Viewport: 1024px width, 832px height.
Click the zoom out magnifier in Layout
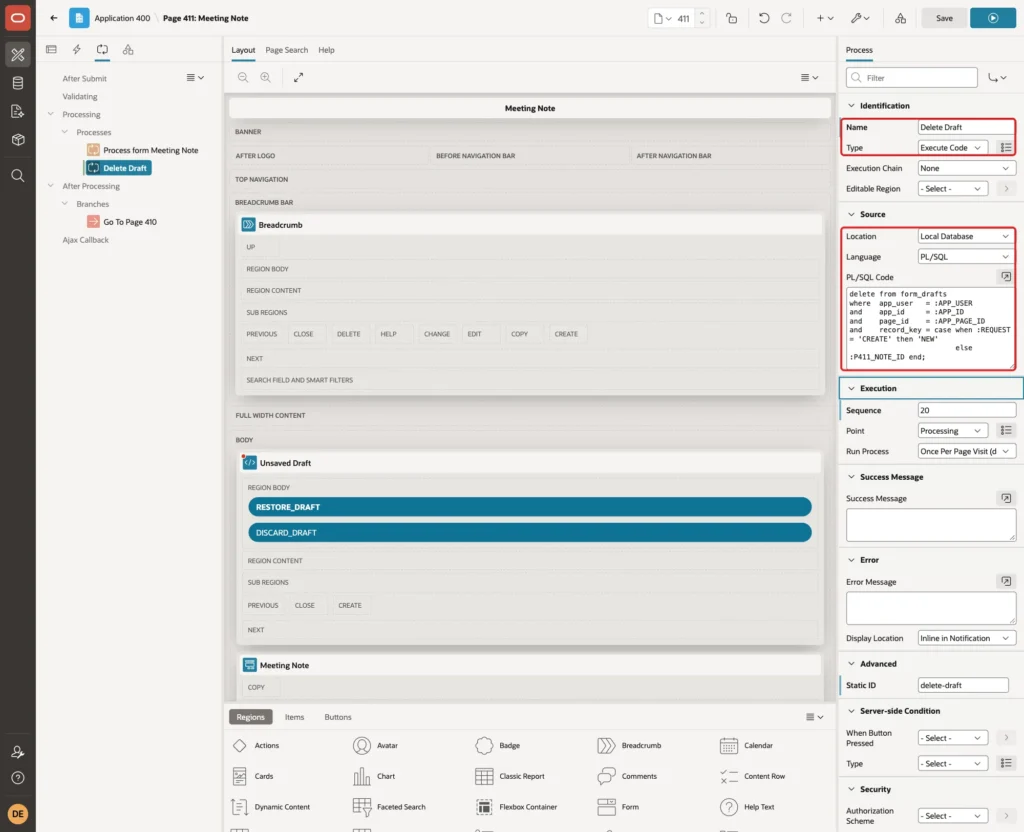click(243, 77)
